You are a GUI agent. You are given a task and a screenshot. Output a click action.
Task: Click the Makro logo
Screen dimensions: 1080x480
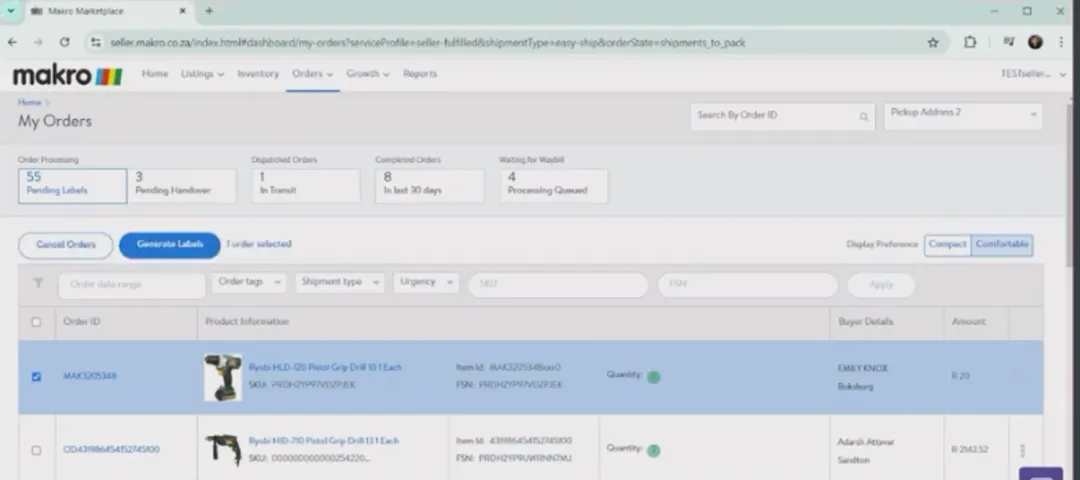[x=68, y=76]
